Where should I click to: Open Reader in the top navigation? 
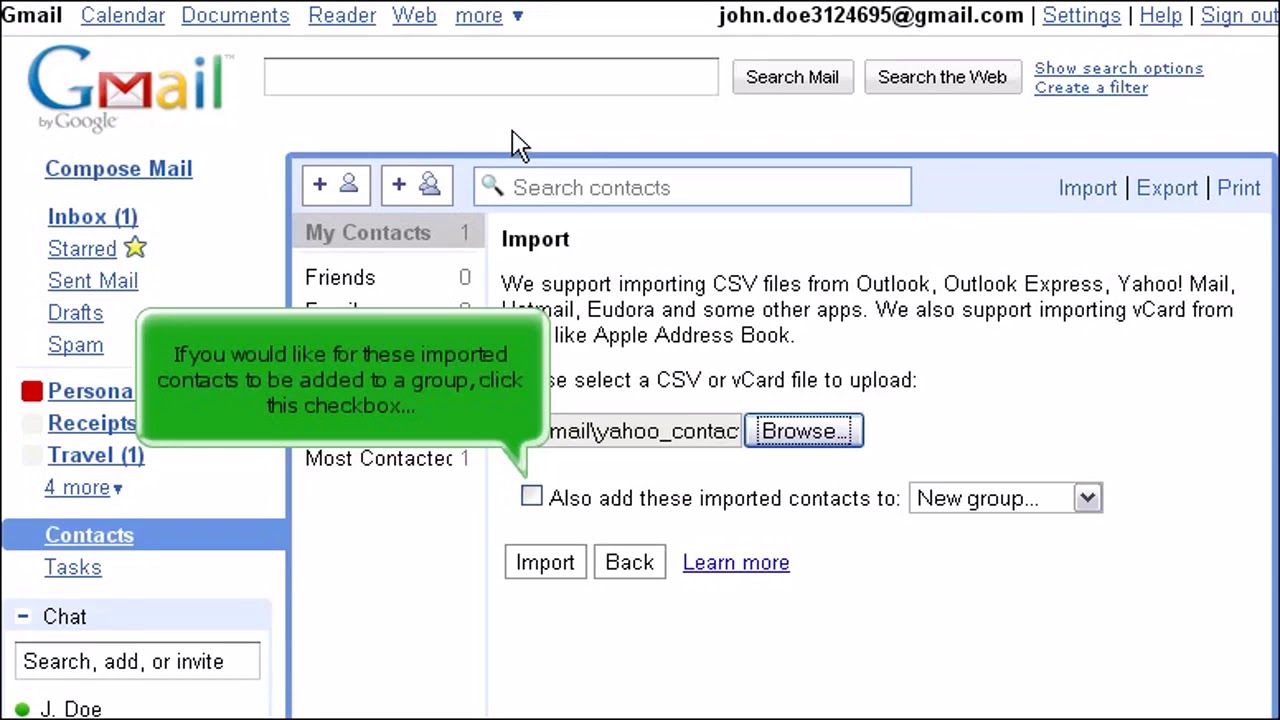[x=342, y=16]
